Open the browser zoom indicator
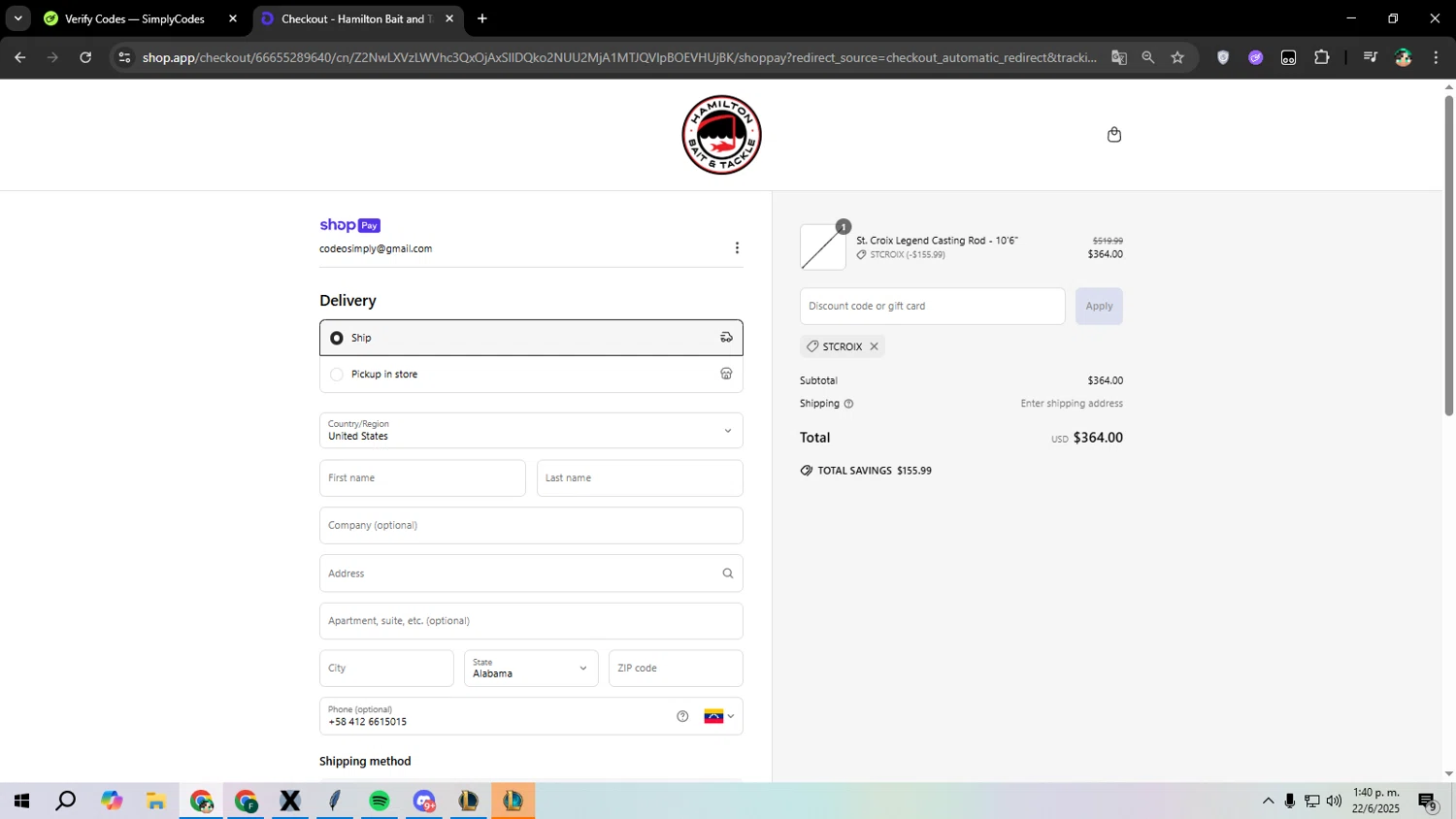Screen dimensions: 1456x819 [x=1148, y=57]
